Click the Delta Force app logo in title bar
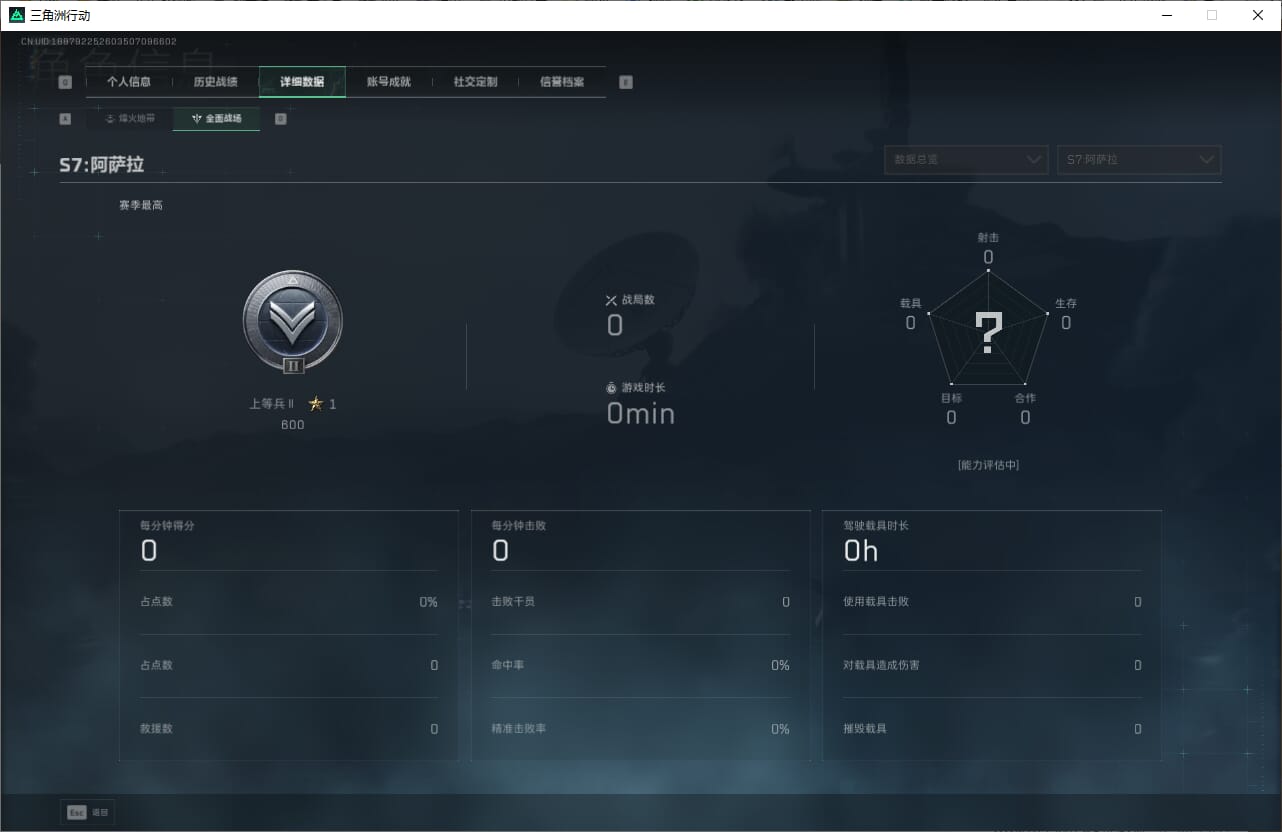Screen dimensions: 1282x832 pos(17,15)
